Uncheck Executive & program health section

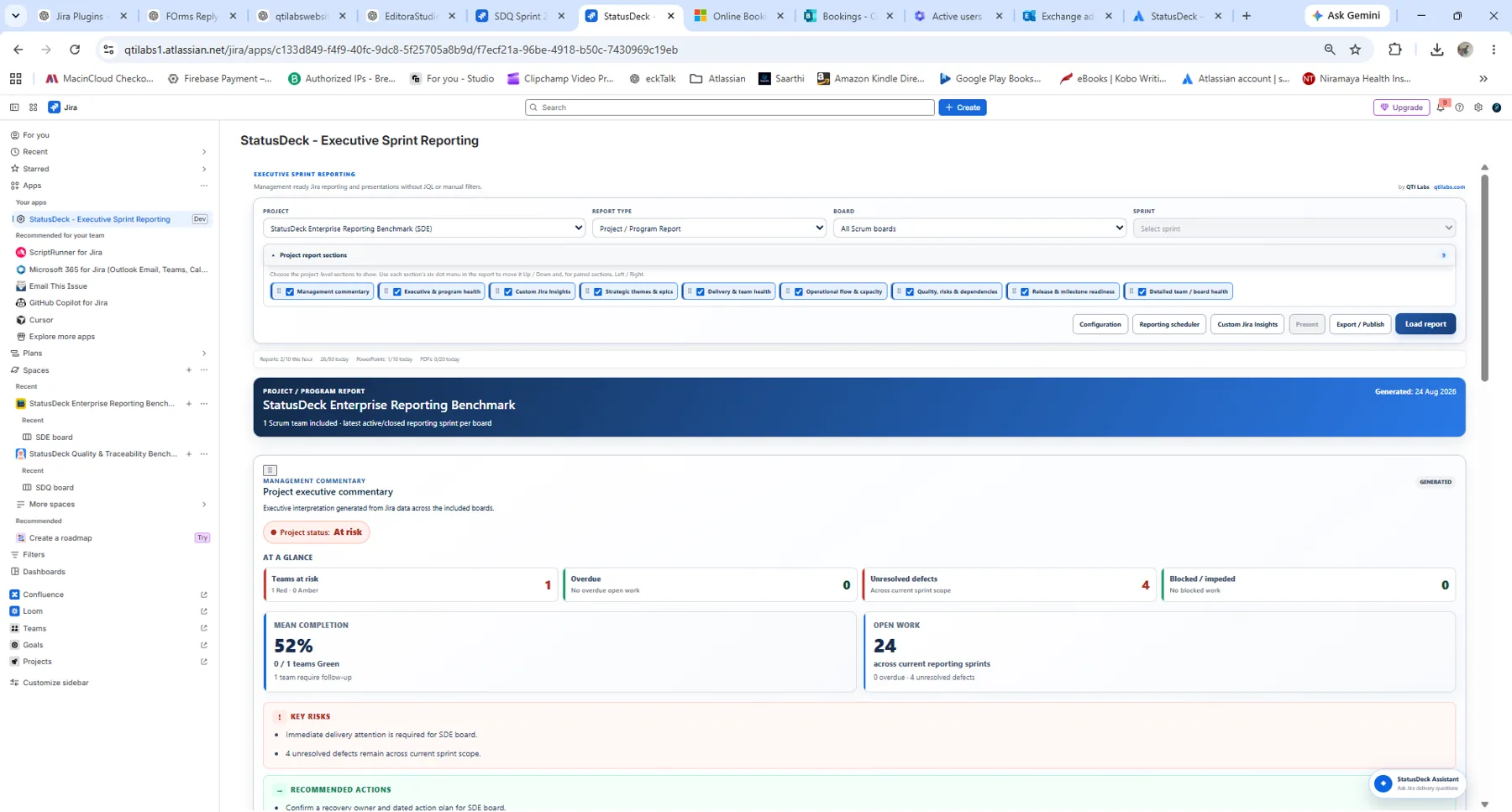pyautogui.click(x=397, y=291)
